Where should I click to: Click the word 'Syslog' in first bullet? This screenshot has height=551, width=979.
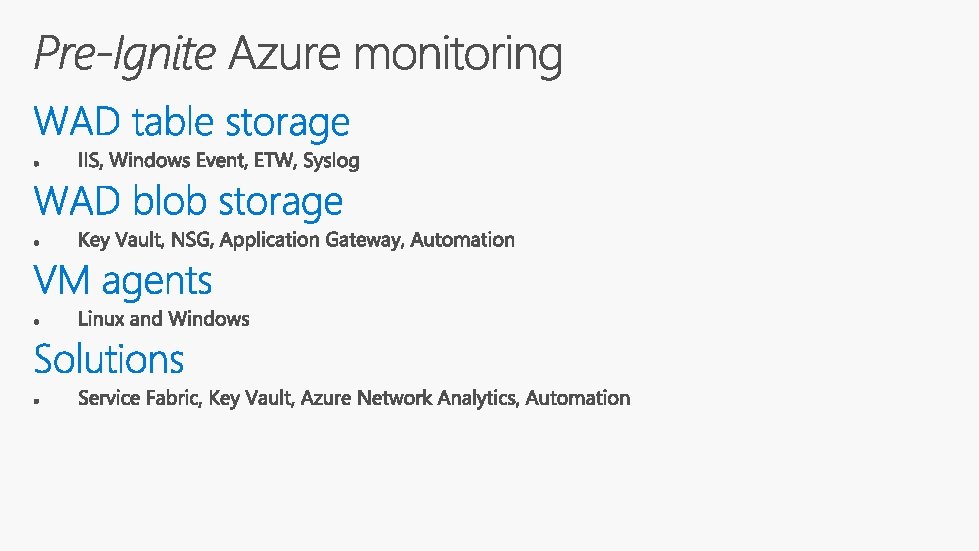point(331,160)
